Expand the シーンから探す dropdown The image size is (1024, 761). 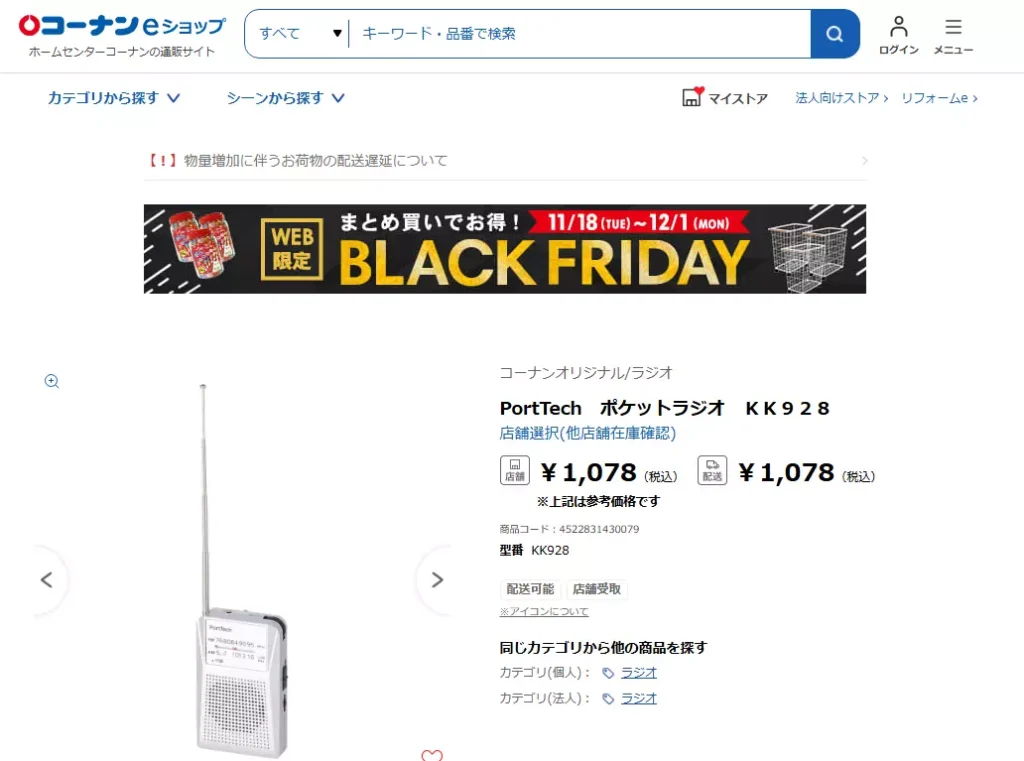pyautogui.click(x=284, y=97)
